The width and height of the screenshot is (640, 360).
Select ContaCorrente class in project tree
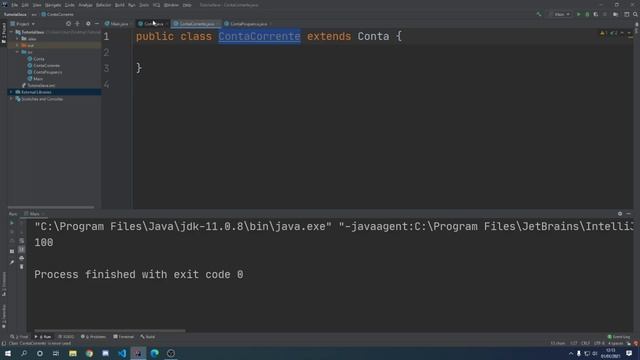click(44, 65)
